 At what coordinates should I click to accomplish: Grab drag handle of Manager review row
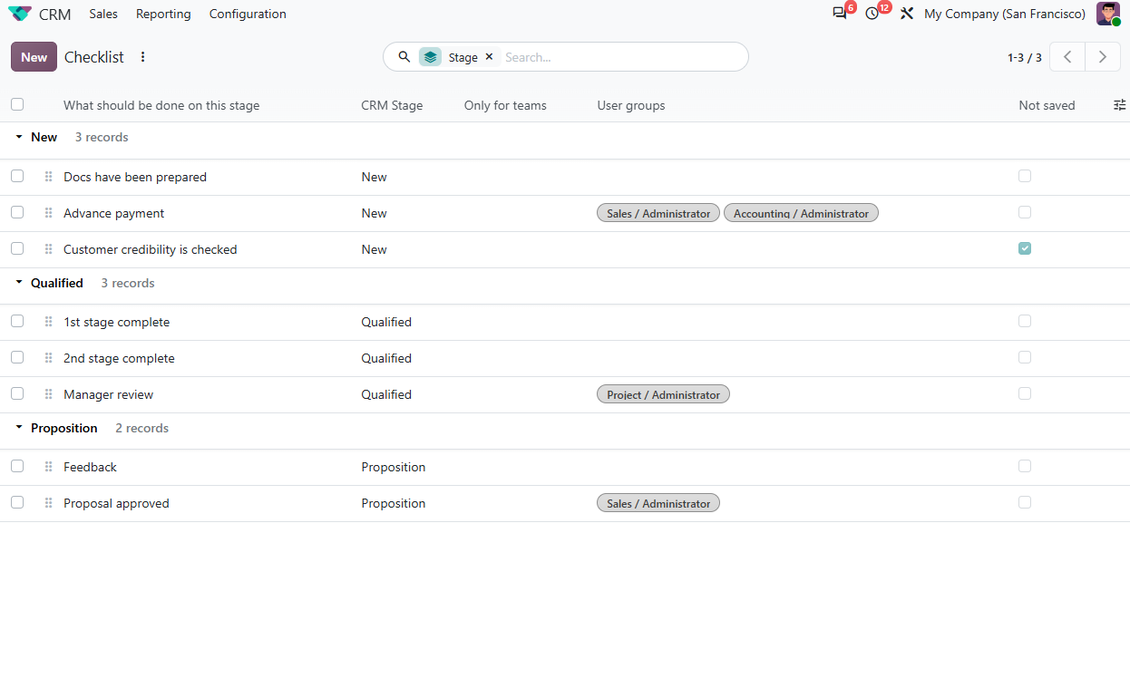[48, 394]
